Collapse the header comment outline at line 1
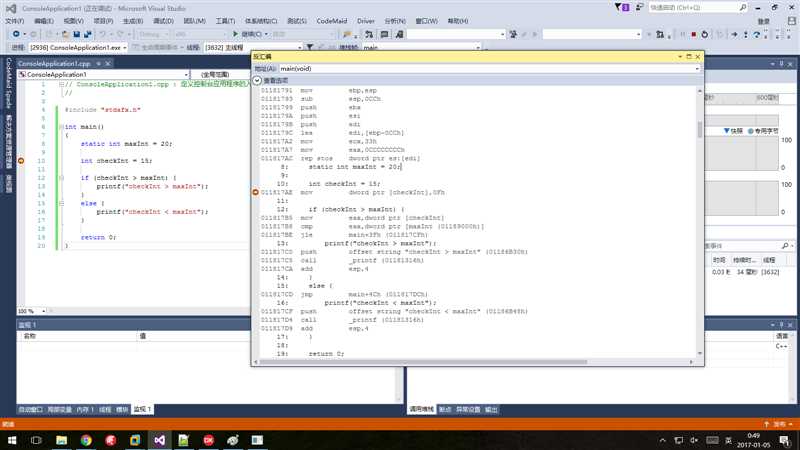This screenshot has height=450, width=800. (61, 84)
